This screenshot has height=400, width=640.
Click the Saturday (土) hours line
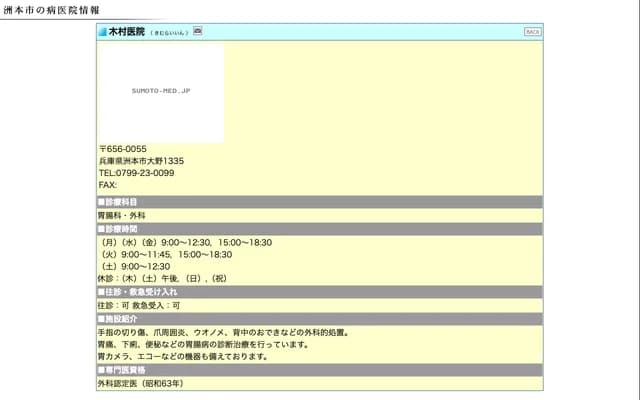134,267
